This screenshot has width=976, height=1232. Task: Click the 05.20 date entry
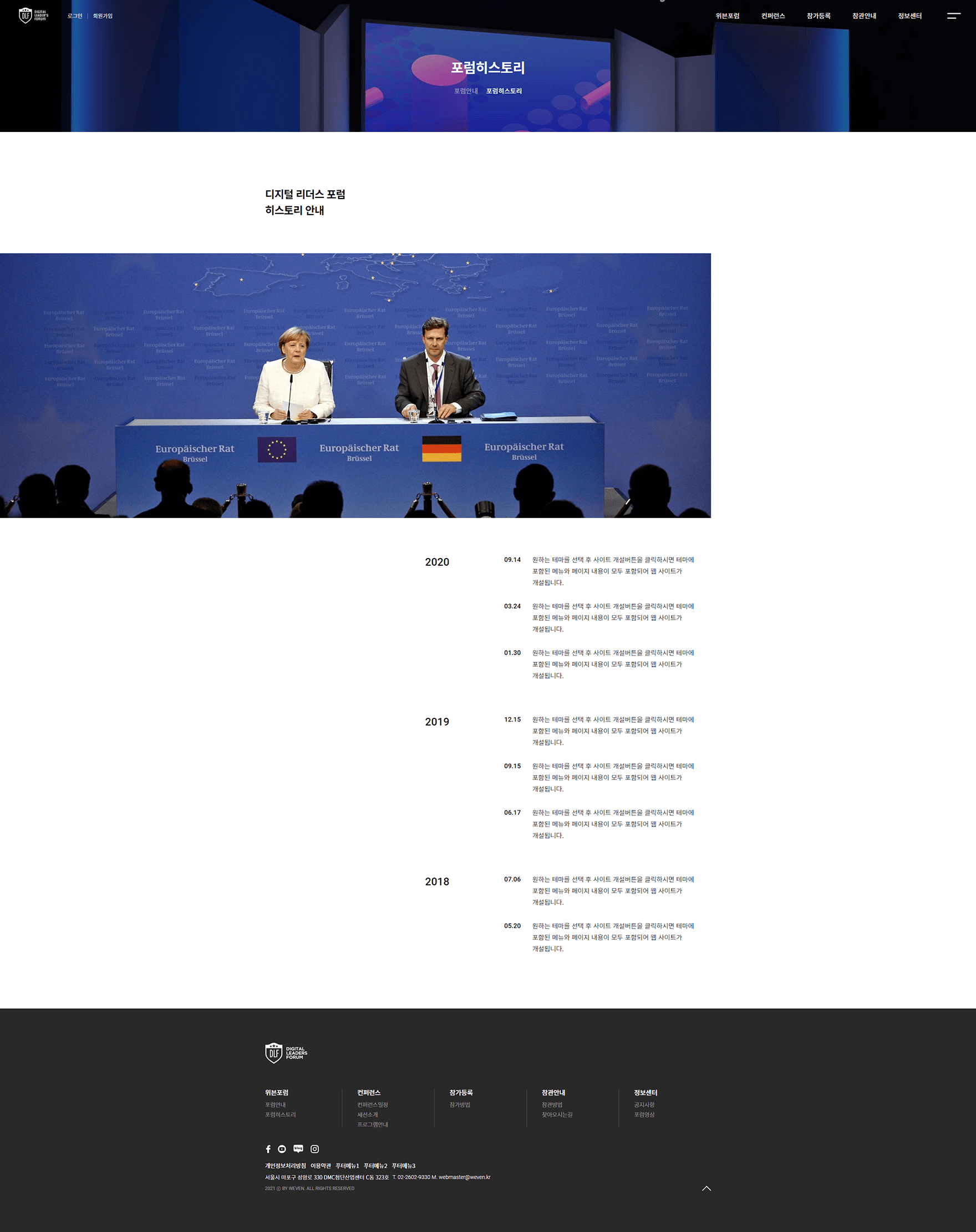click(x=512, y=926)
